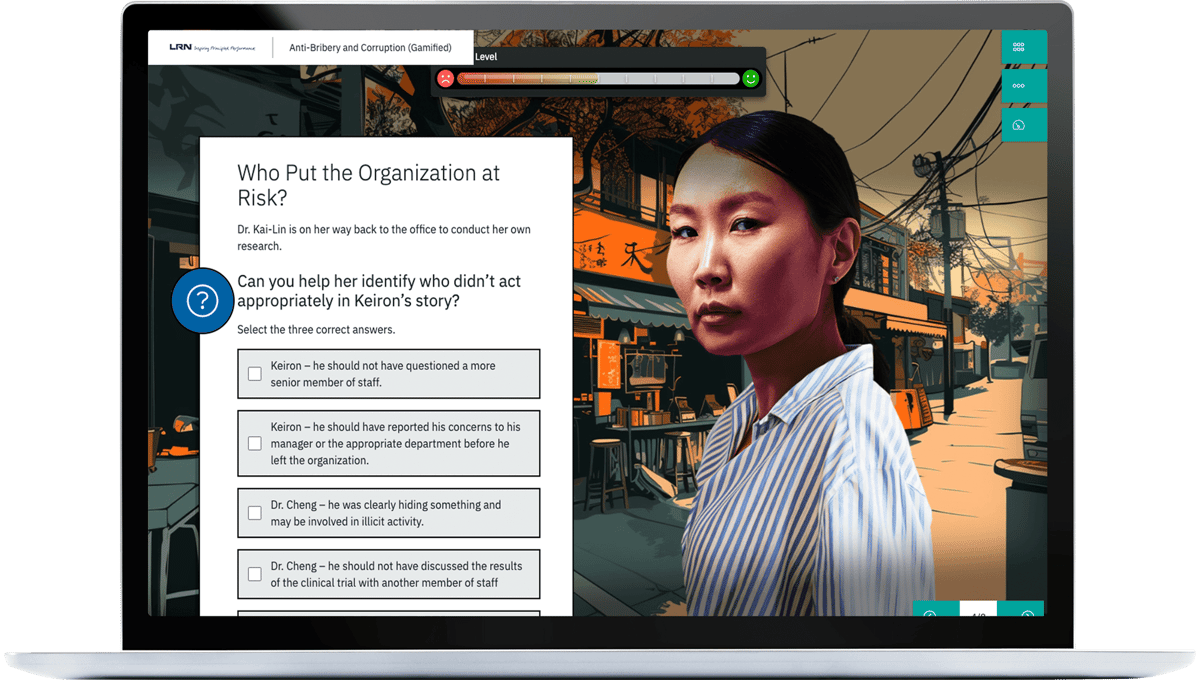Click the blue question mark help icon
Screen dimensions: 1200x680
[x=203, y=300]
